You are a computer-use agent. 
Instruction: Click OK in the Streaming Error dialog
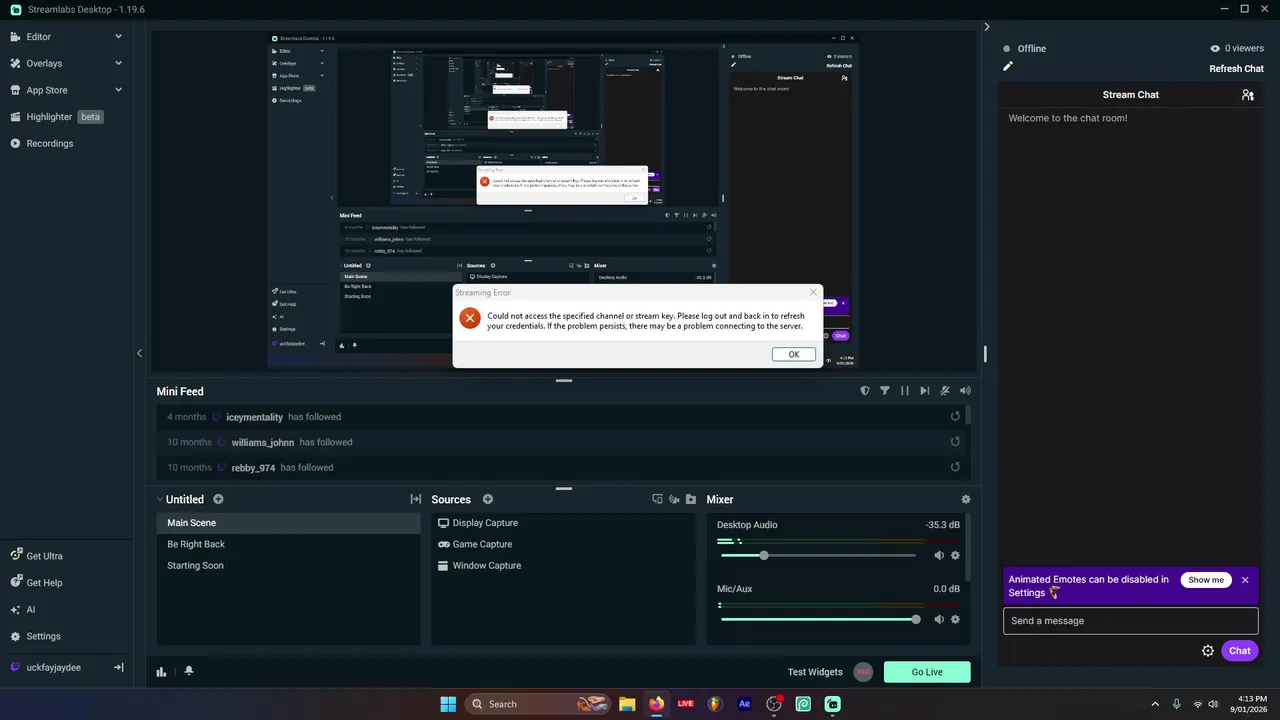point(794,354)
